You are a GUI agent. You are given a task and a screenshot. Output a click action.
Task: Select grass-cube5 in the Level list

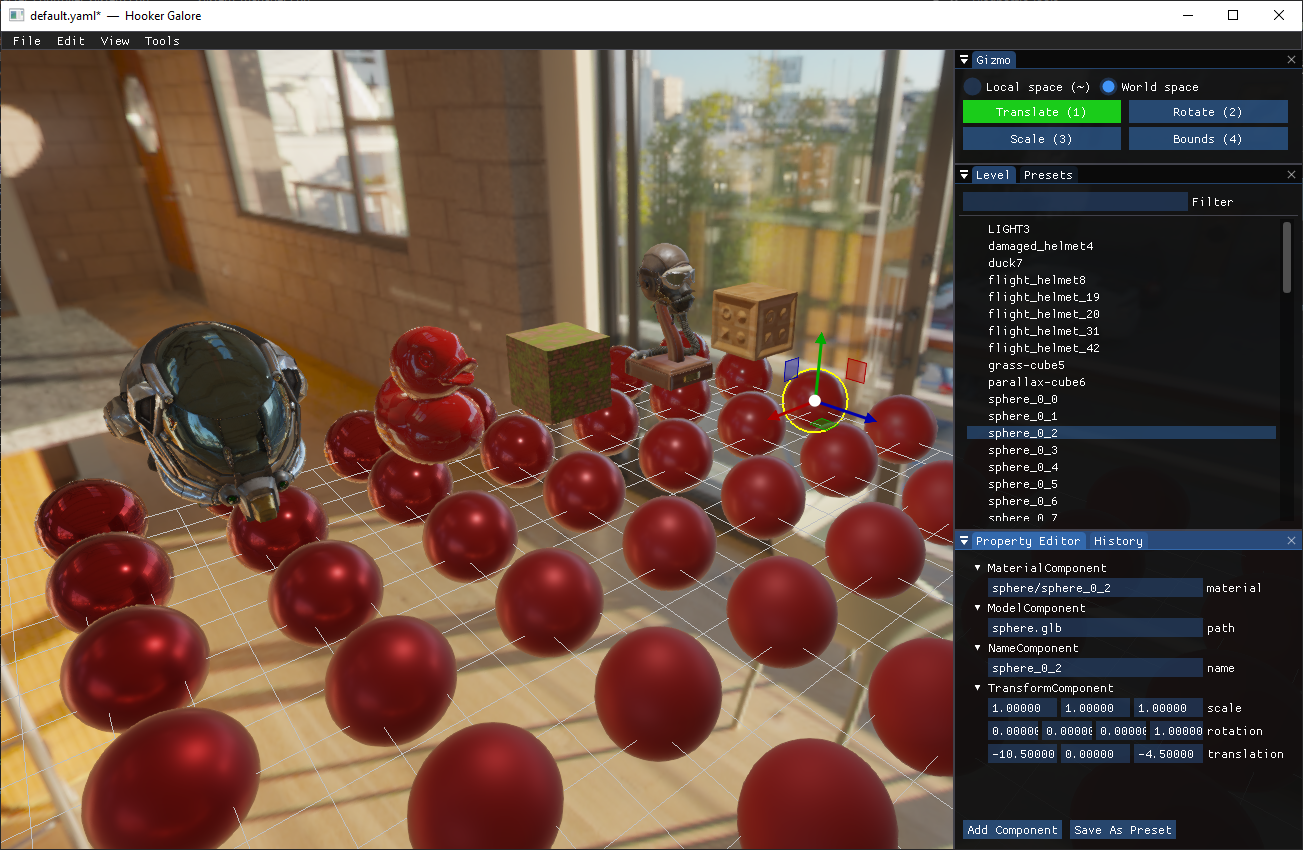click(1121, 365)
